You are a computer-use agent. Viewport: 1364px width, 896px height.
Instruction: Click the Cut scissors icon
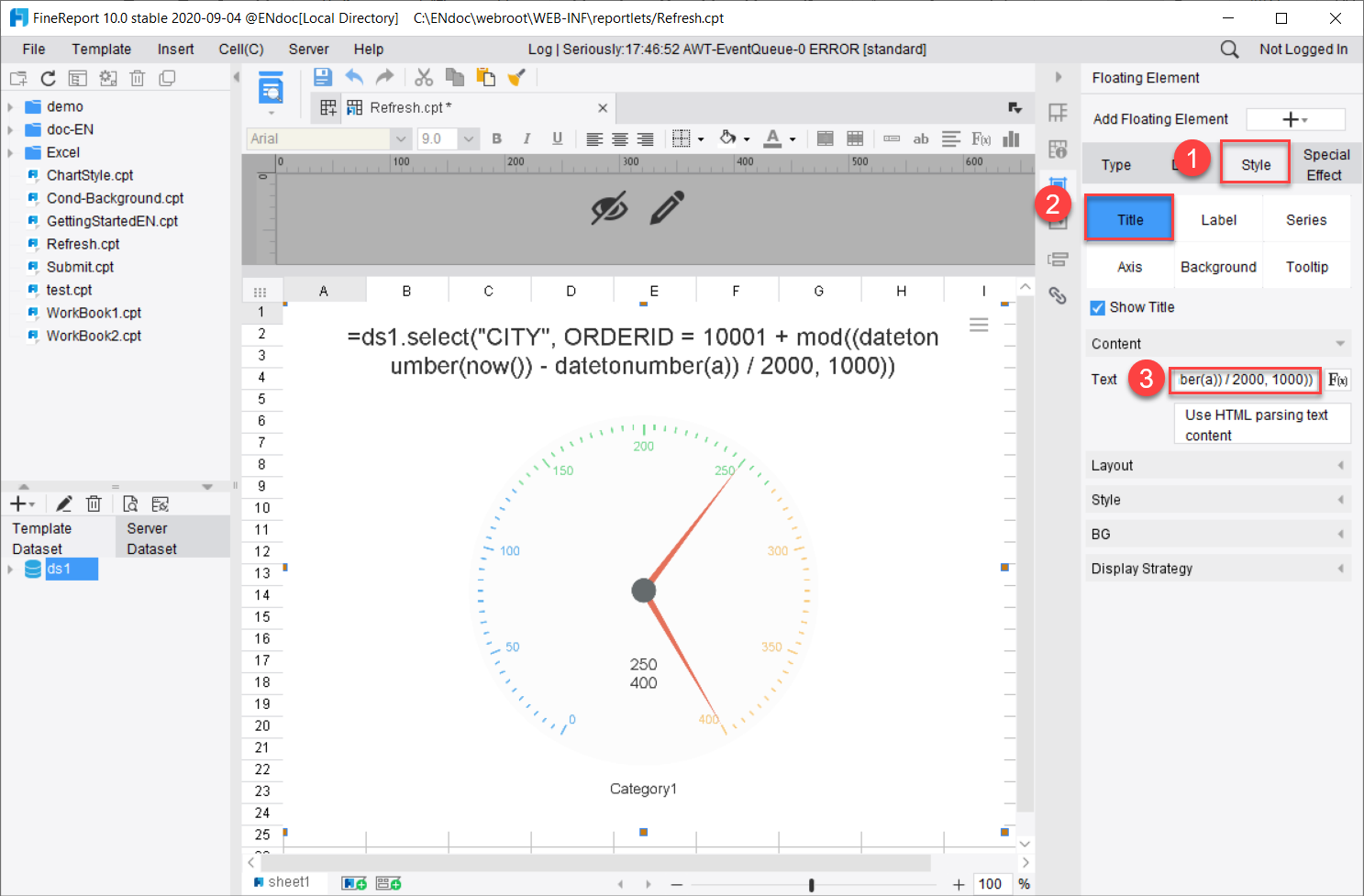pyautogui.click(x=424, y=77)
